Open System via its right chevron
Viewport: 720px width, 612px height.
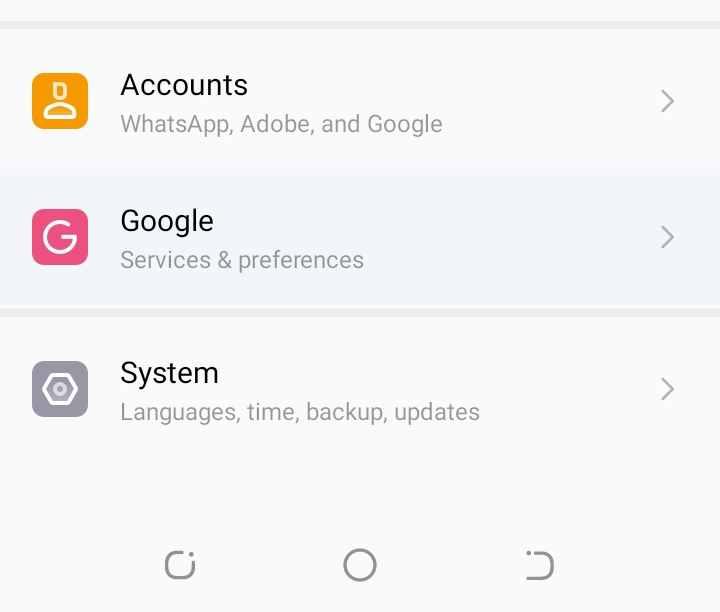point(668,389)
